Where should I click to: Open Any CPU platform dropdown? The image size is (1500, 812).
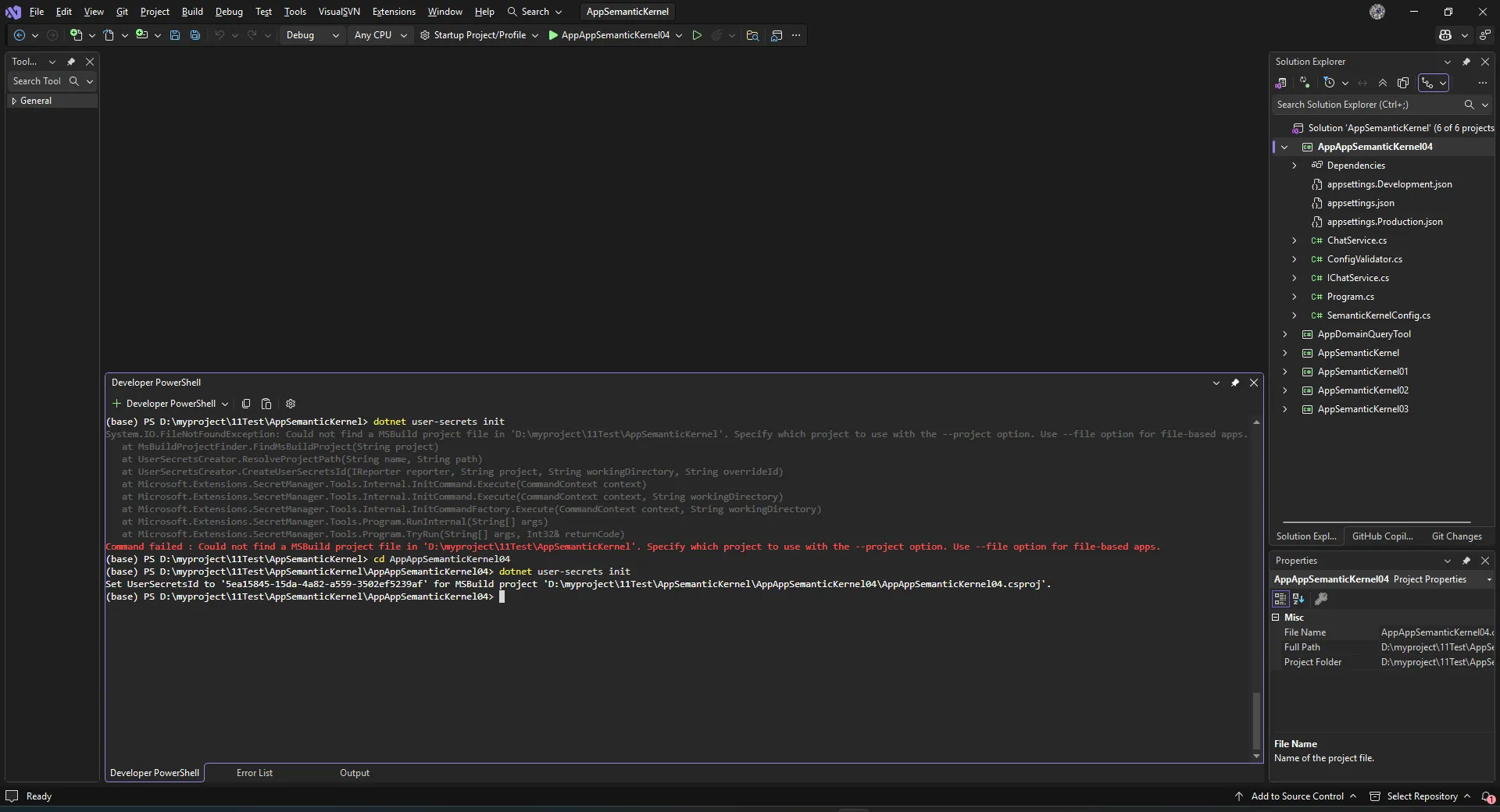click(380, 35)
